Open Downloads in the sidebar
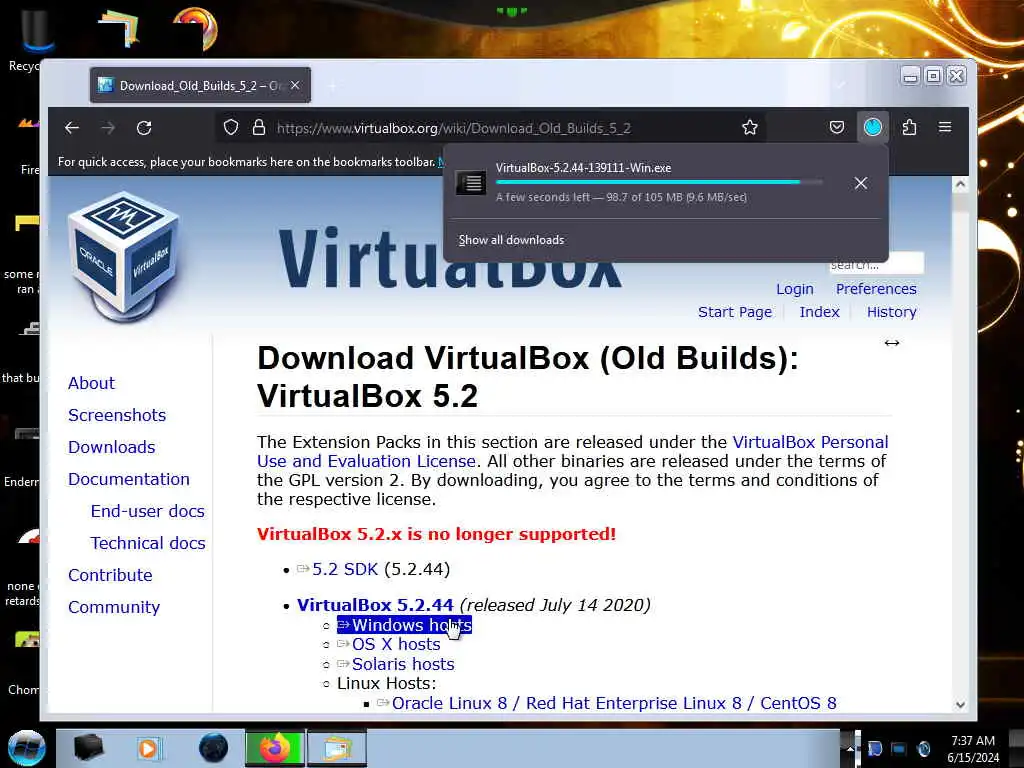The image size is (1024, 768). pyautogui.click(x=112, y=447)
